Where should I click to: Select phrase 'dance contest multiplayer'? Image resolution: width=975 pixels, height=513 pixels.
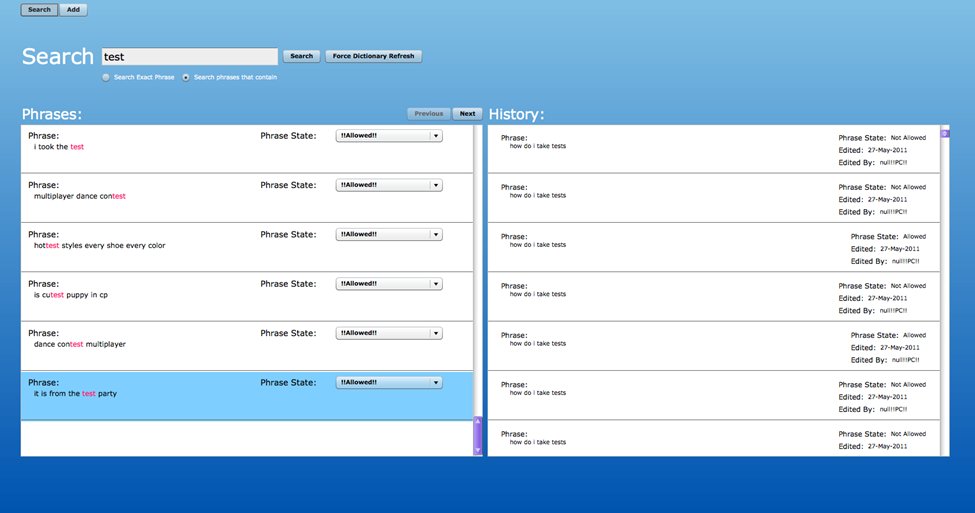247,346
